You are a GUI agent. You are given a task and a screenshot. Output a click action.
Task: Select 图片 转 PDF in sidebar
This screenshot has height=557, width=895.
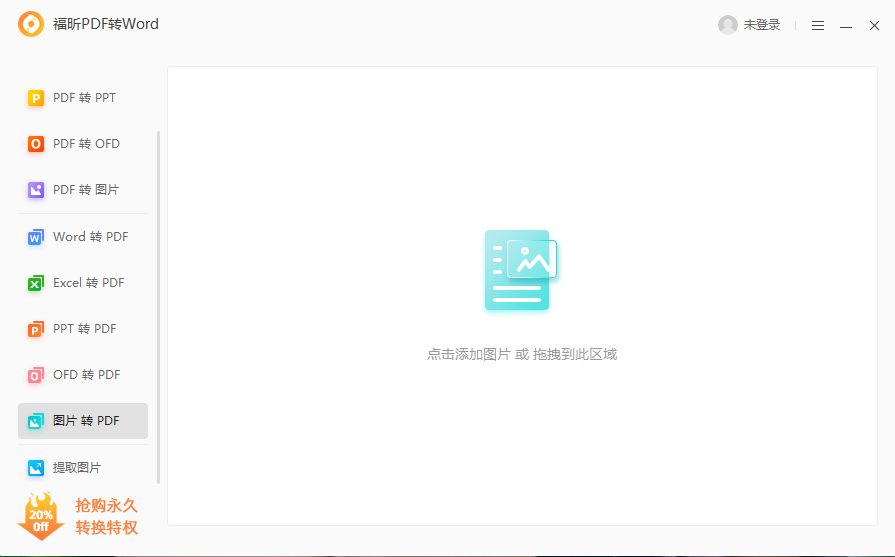(x=83, y=421)
